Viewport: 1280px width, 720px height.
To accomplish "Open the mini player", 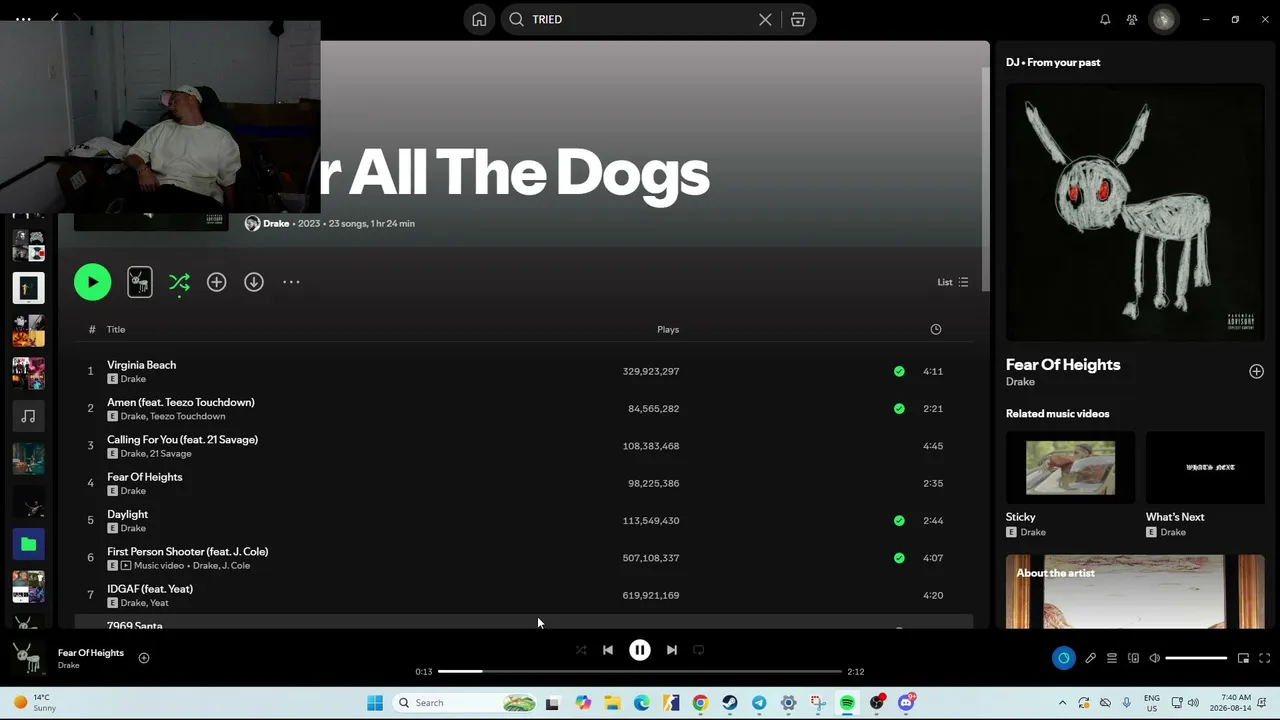I will 1243,658.
